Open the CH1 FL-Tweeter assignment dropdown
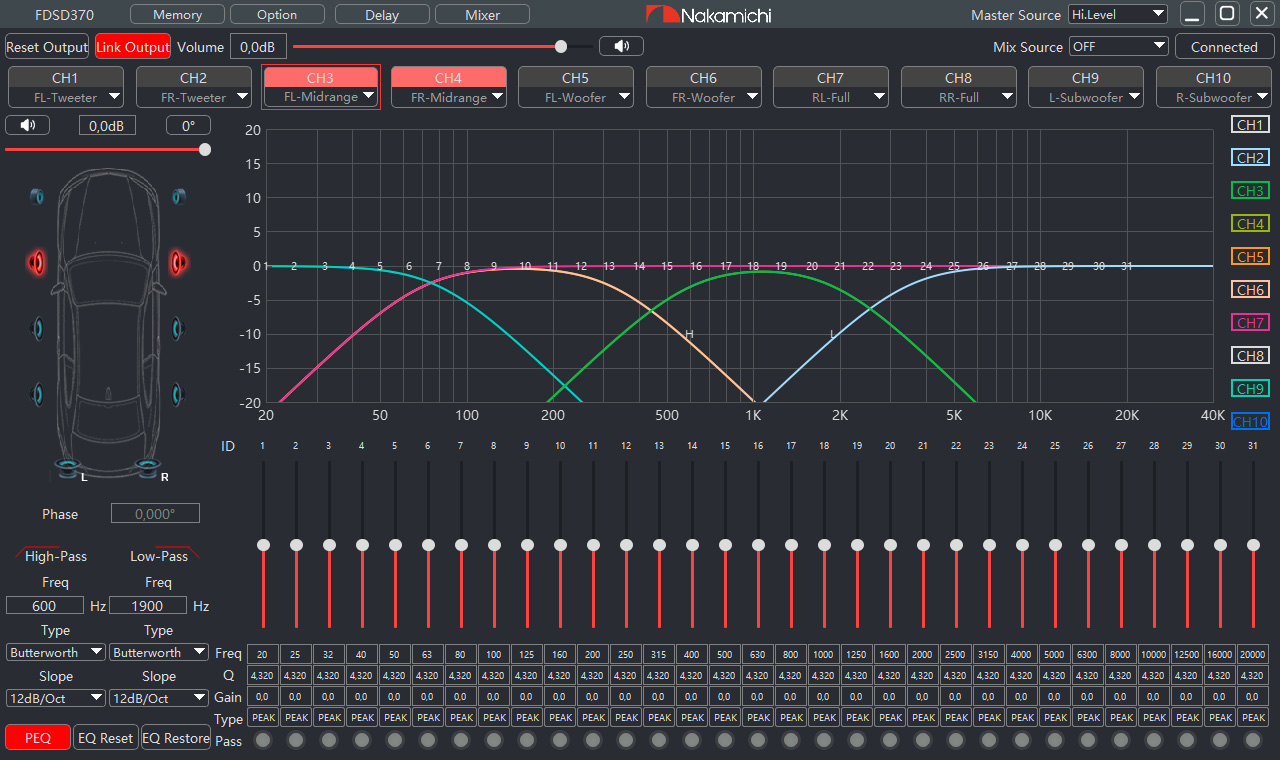Viewport: 1280px width, 760px height. [x=66, y=97]
